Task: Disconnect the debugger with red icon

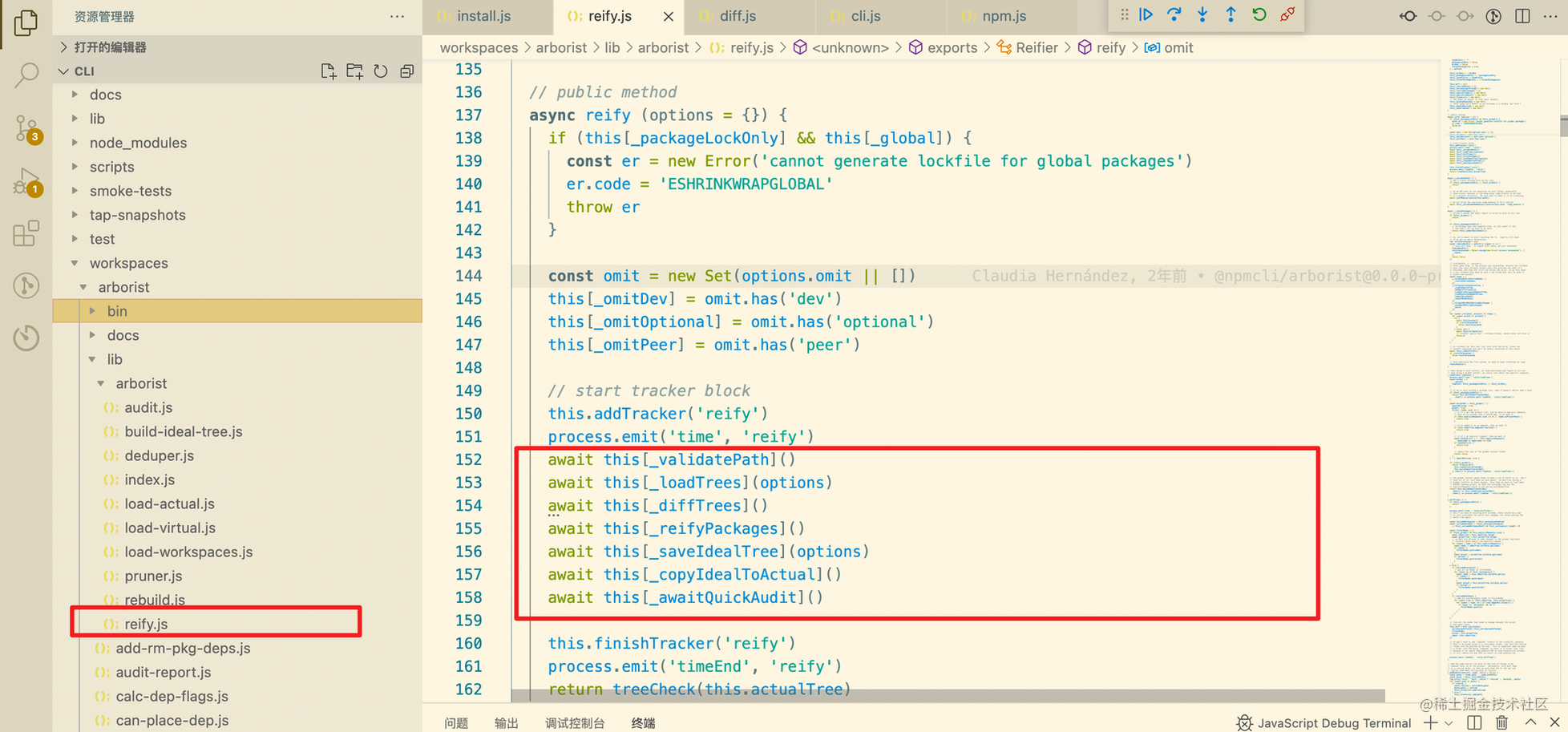Action: tap(1287, 14)
